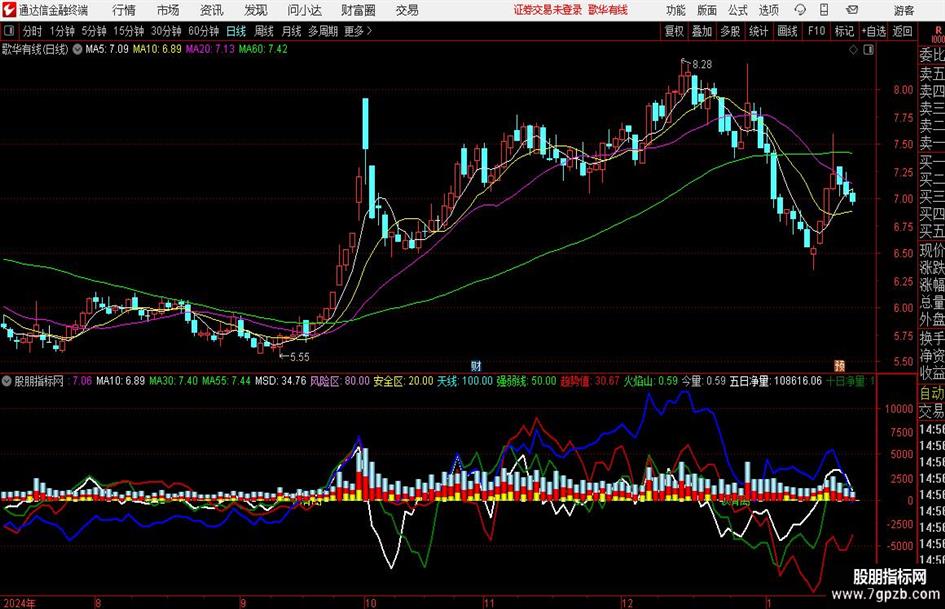This screenshot has width=945, height=609.
Task: Click the red R icon at top right
Action: pyautogui.click(x=938, y=31)
